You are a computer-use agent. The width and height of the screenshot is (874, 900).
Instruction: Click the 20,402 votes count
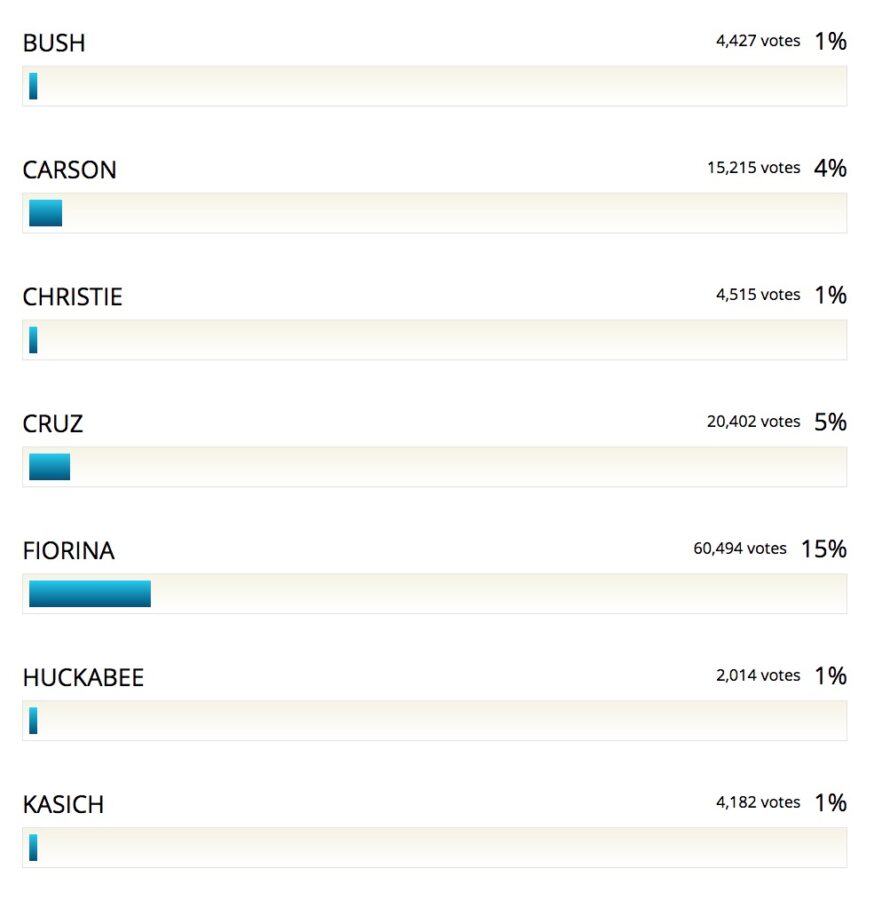753,422
